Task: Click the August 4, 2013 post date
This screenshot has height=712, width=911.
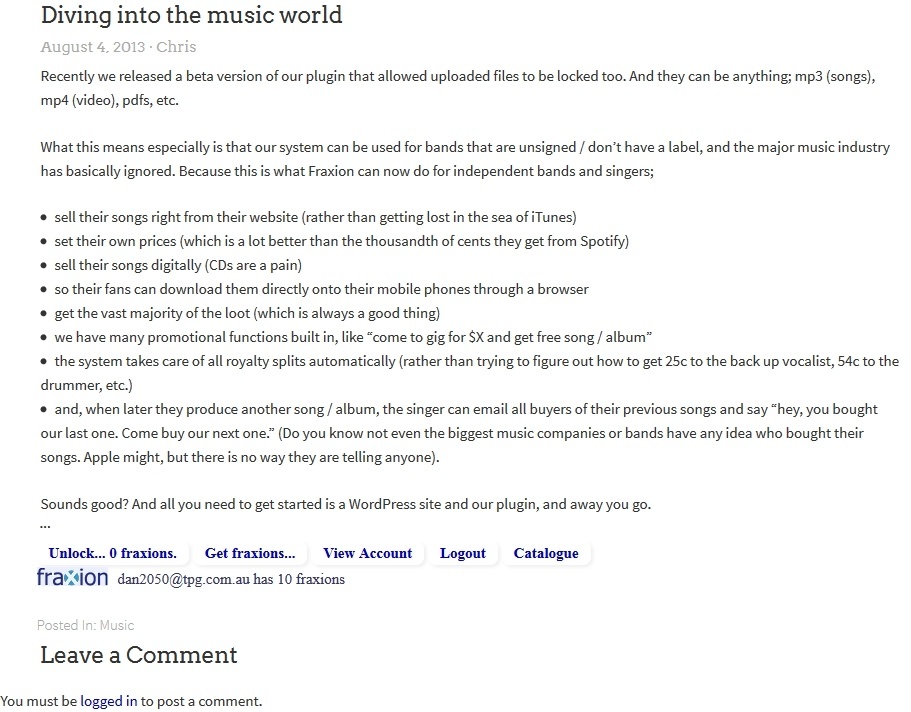Action: coord(92,46)
